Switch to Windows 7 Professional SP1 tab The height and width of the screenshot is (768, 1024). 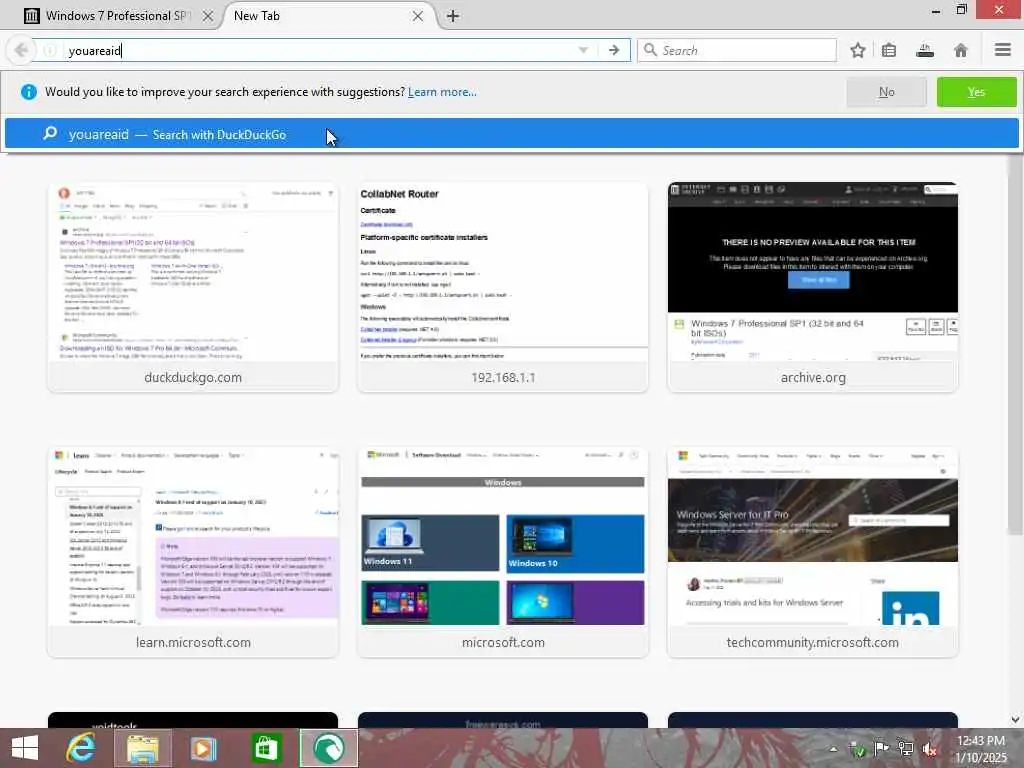[x=116, y=16]
